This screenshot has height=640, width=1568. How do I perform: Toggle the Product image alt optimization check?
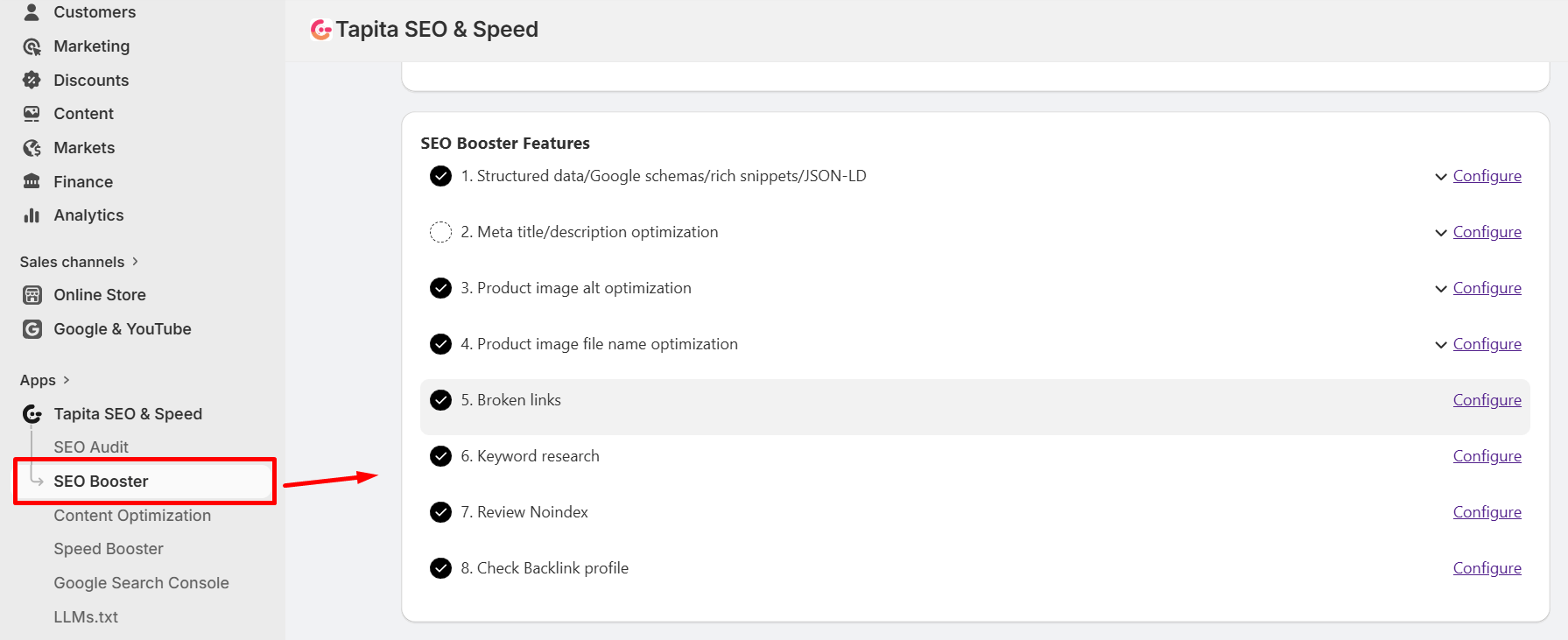pyautogui.click(x=440, y=288)
